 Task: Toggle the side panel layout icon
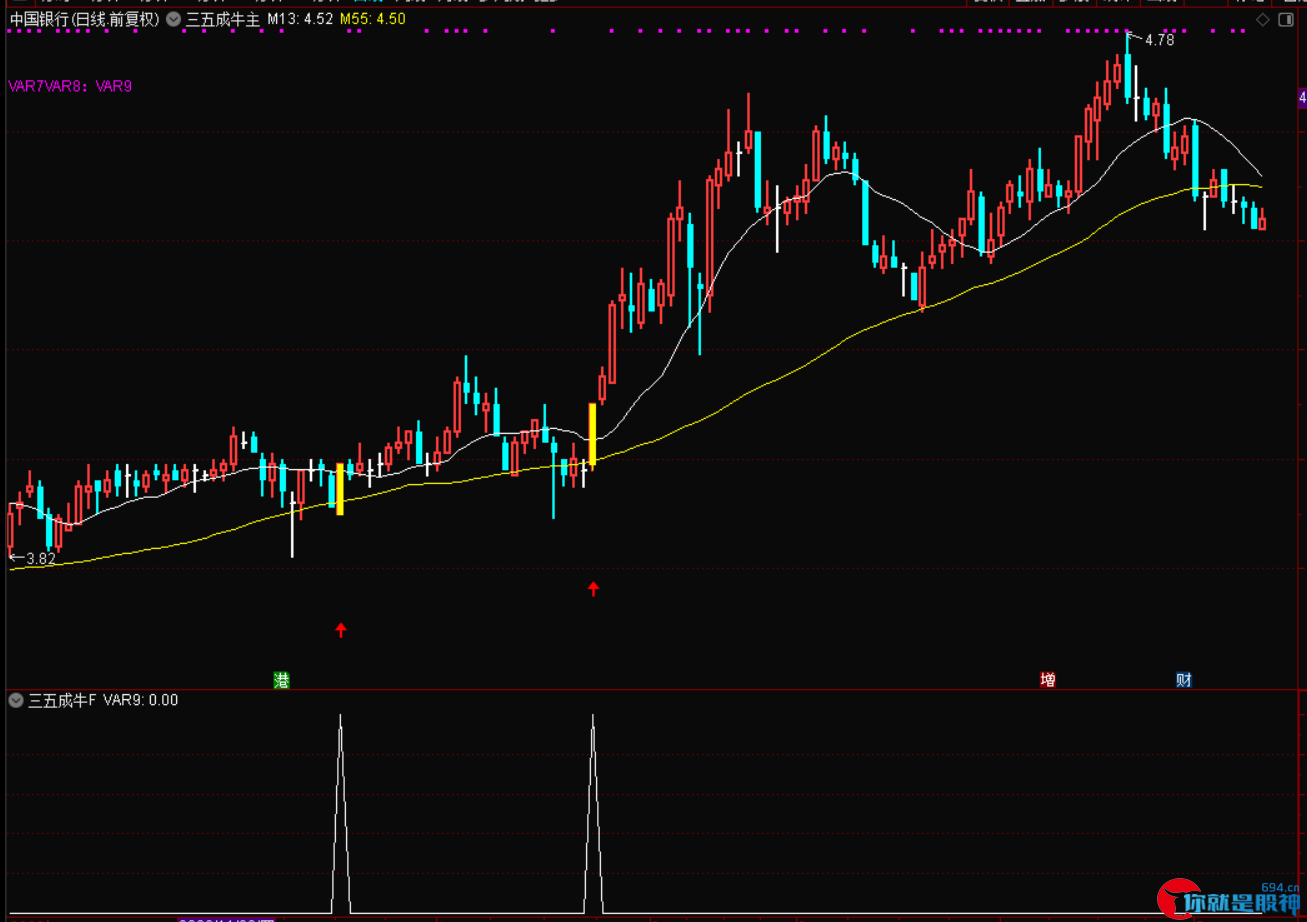1285,19
